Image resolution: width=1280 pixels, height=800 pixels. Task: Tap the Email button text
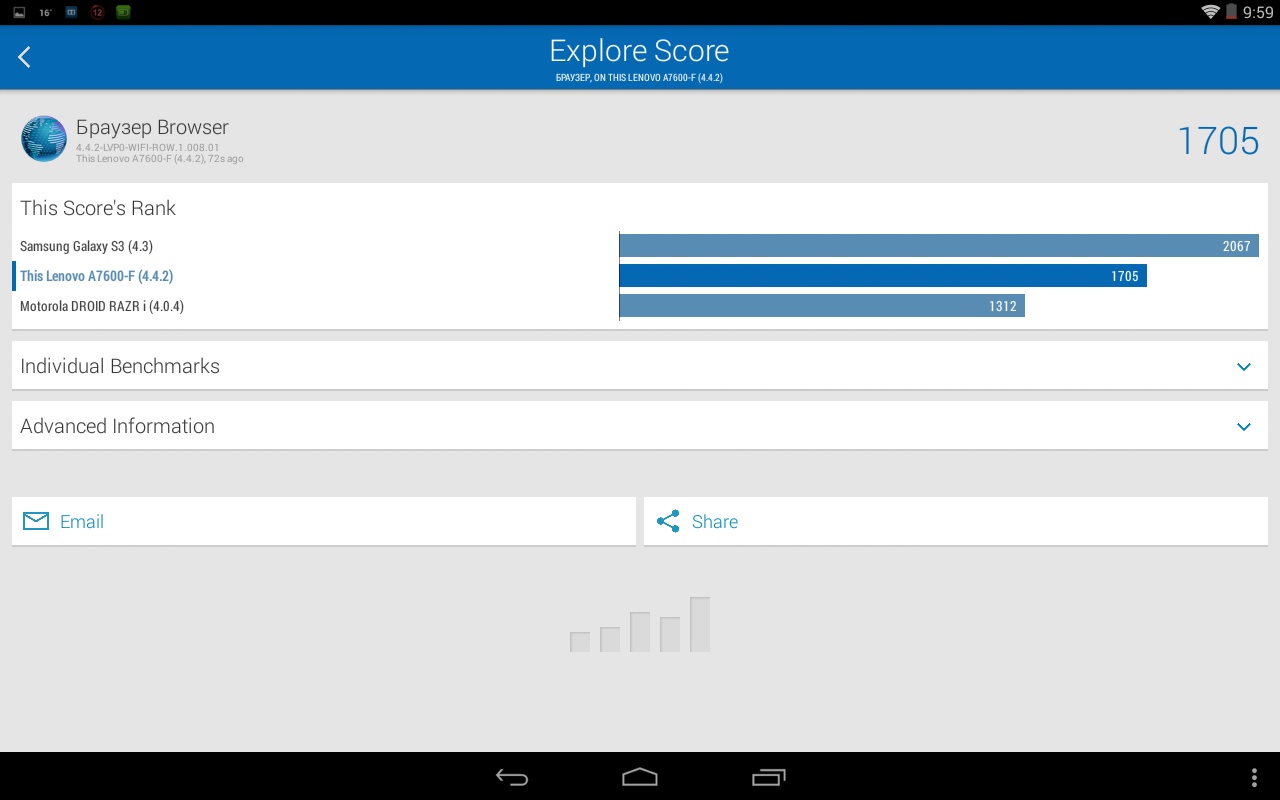tap(82, 521)
